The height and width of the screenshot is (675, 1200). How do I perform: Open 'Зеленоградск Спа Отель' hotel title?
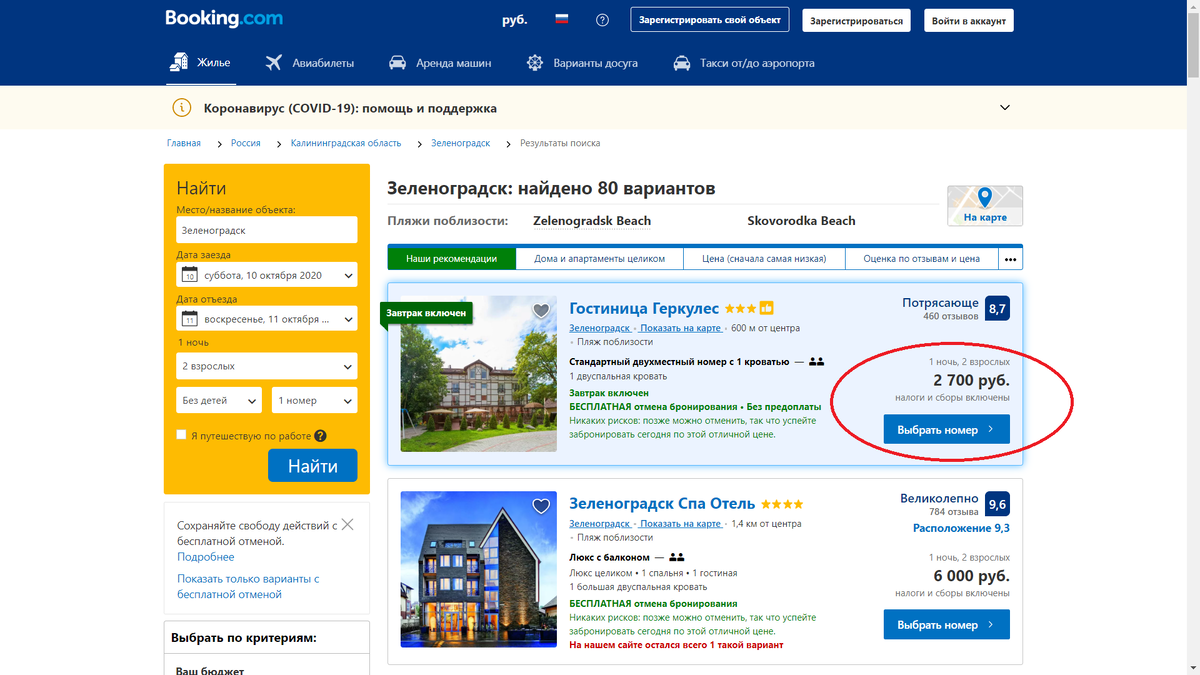[x=662, y=504]
